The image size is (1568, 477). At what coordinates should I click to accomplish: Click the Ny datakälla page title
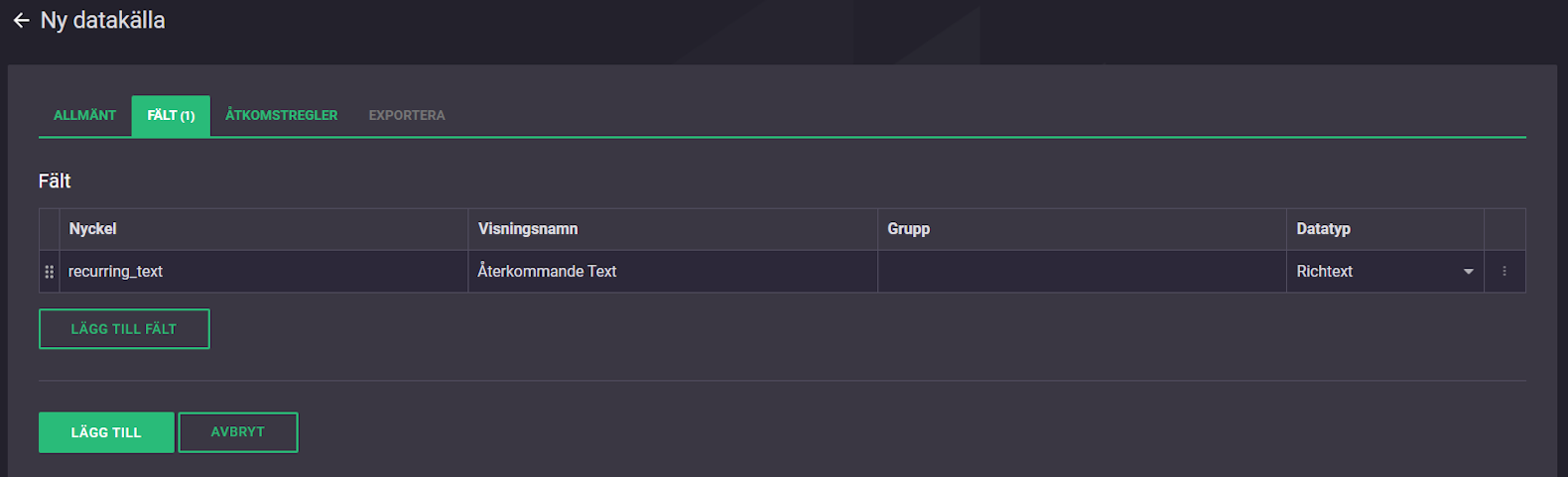[x=103, y=21]
